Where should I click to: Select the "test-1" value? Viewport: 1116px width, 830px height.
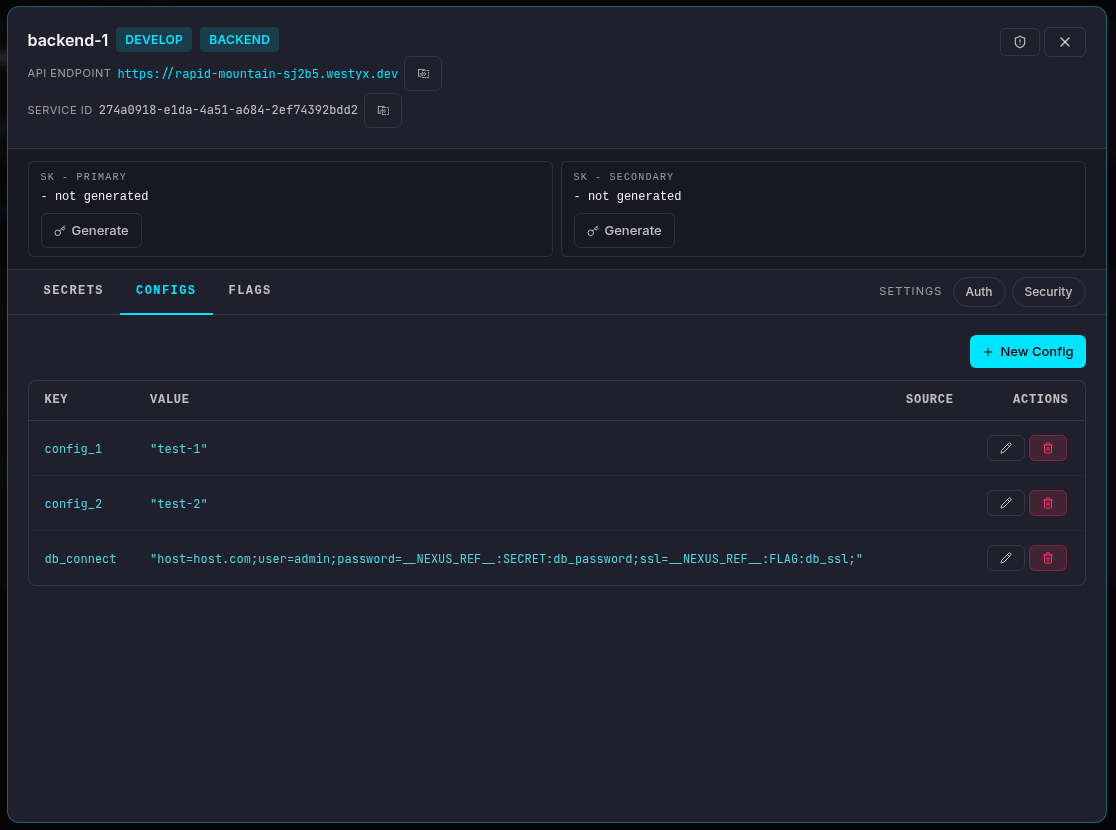tap(179, 449)
